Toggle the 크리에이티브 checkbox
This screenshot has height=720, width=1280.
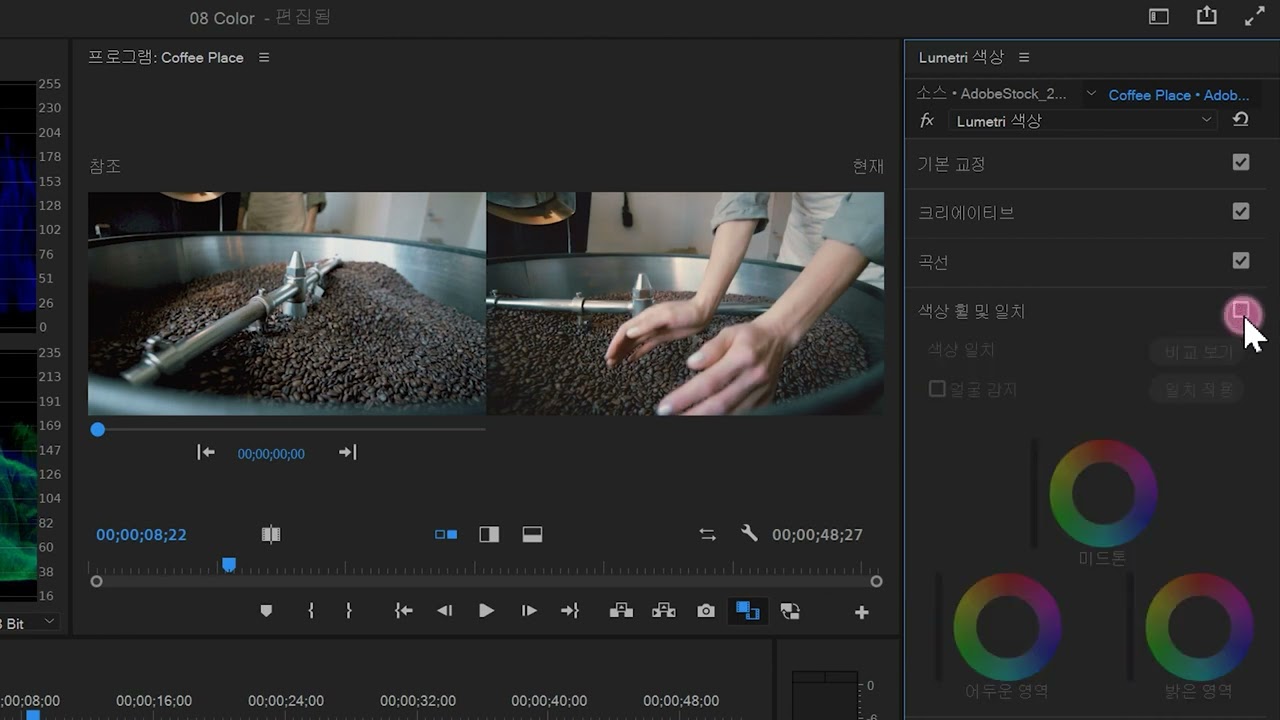pos(1241,212)
